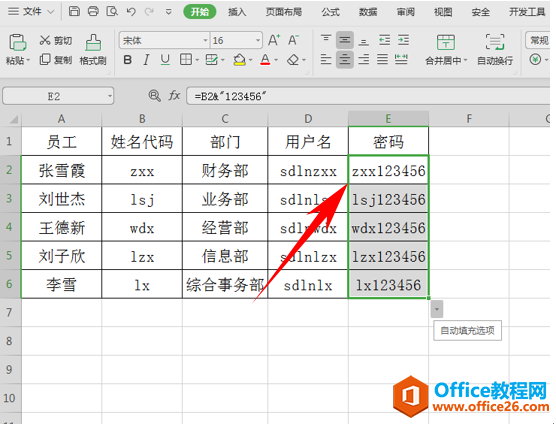The width and height of the screenshot is (556, 424).
Task: Expand fill color dropdown arrow
Action: [x=251, y=60]
